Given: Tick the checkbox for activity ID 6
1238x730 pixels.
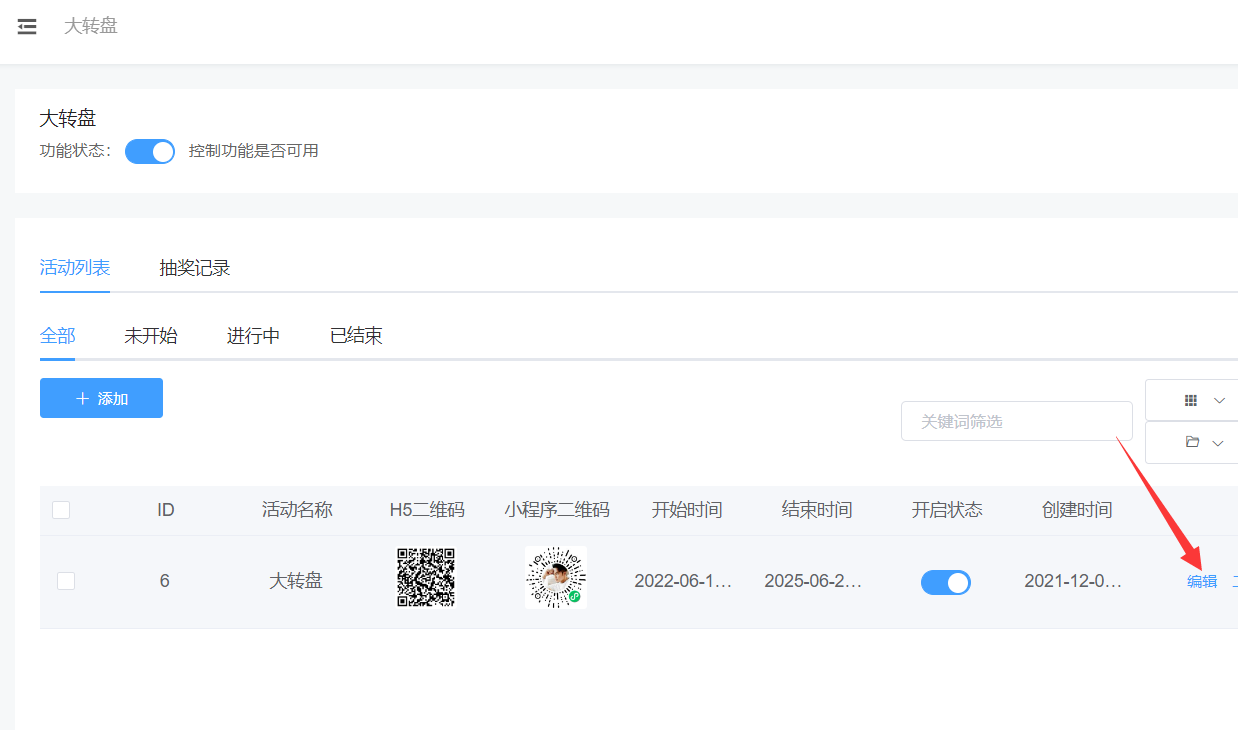Looking at the screenshot, I should 66,581.
